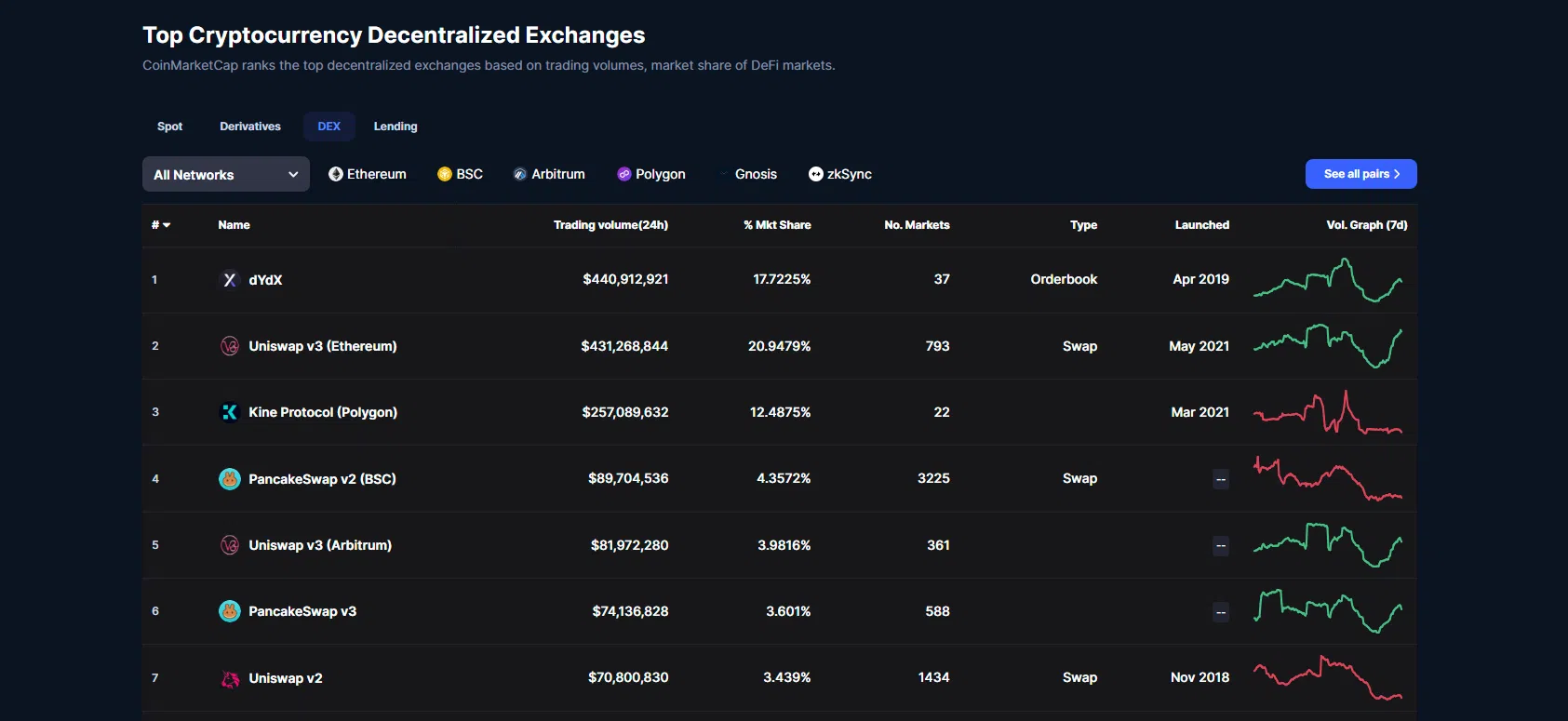Sort by the Name column header

(235, 225)
